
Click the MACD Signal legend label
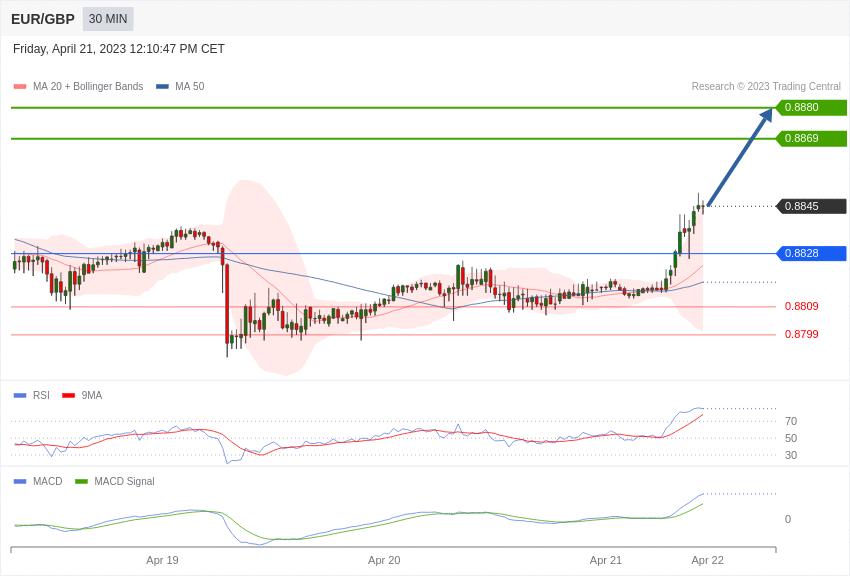tap(124, 481)
